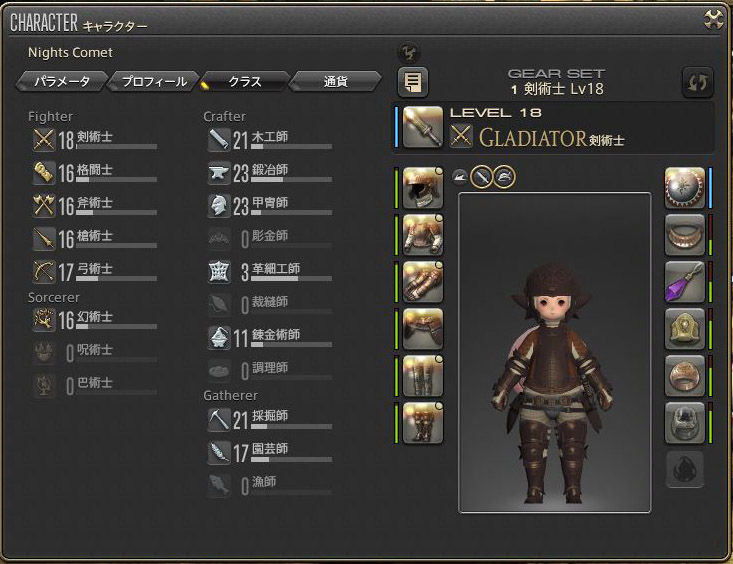Screen dimensions: 733x564
Task: Click the main hand sword weapon slot
Action: pyautogui.click(x=423, y=127)
